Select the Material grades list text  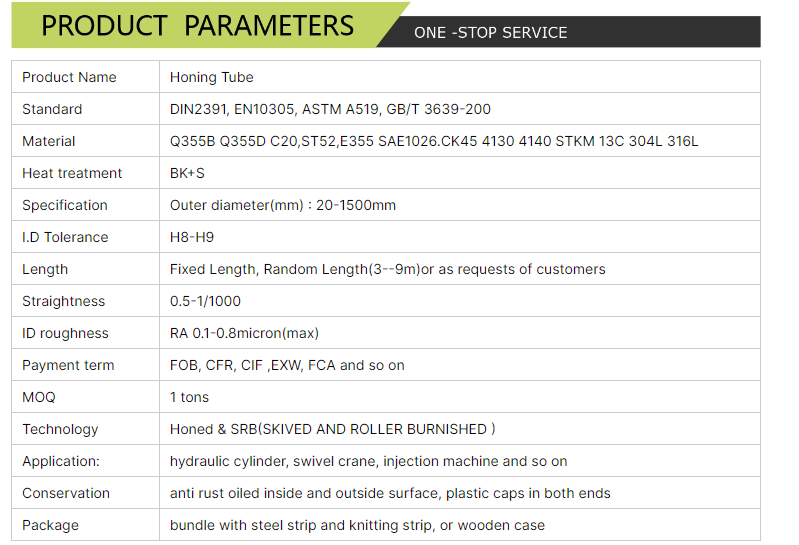[433, 141]
